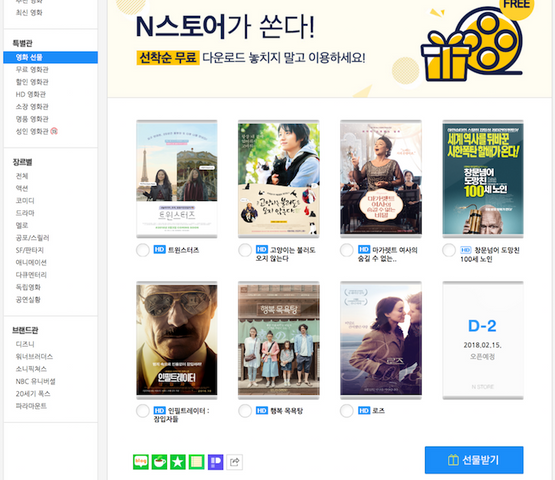Browse the 코미디 genre

(x=25, y=201)
